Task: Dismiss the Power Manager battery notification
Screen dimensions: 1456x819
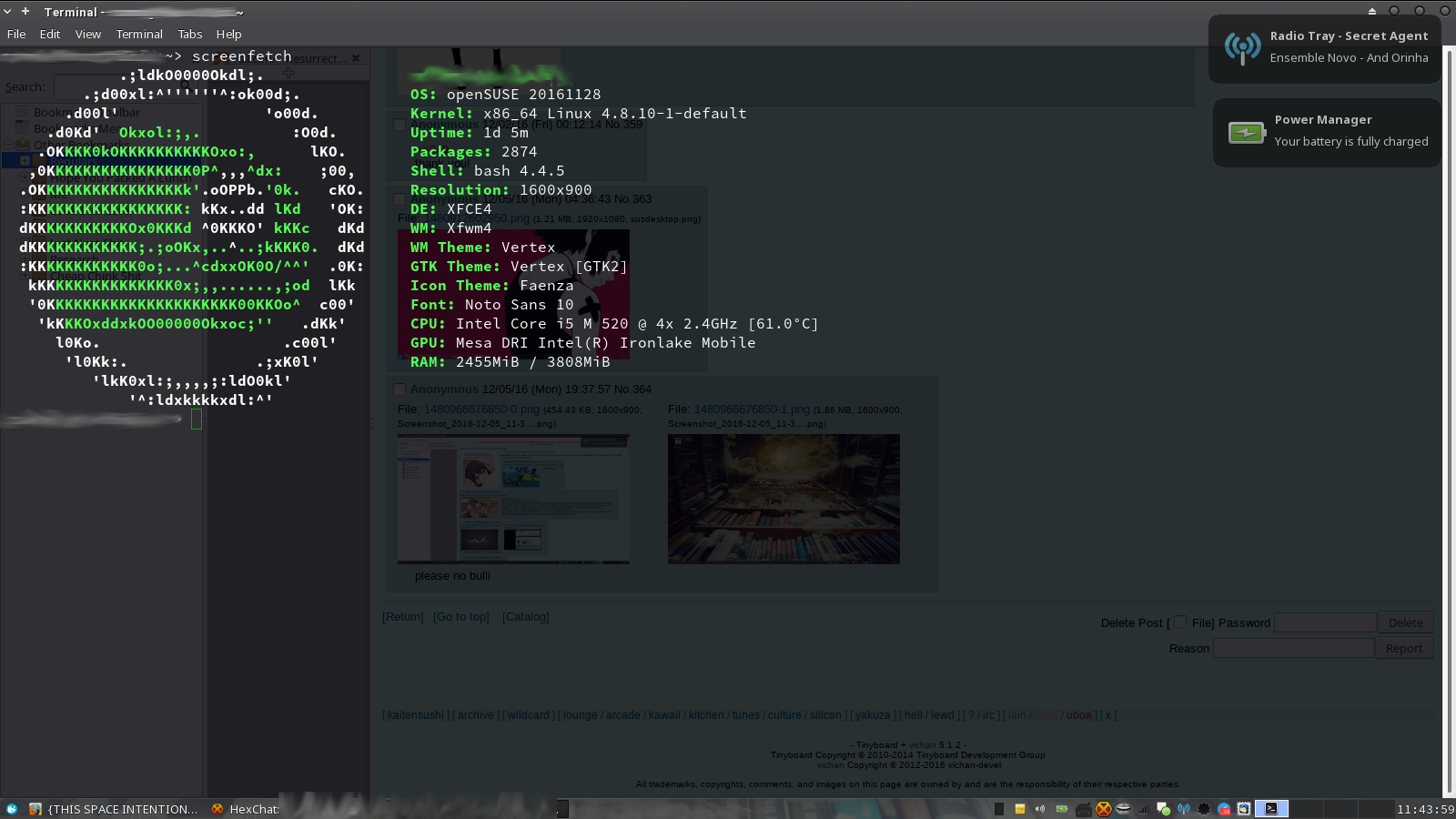Action: click(1327, 132)
